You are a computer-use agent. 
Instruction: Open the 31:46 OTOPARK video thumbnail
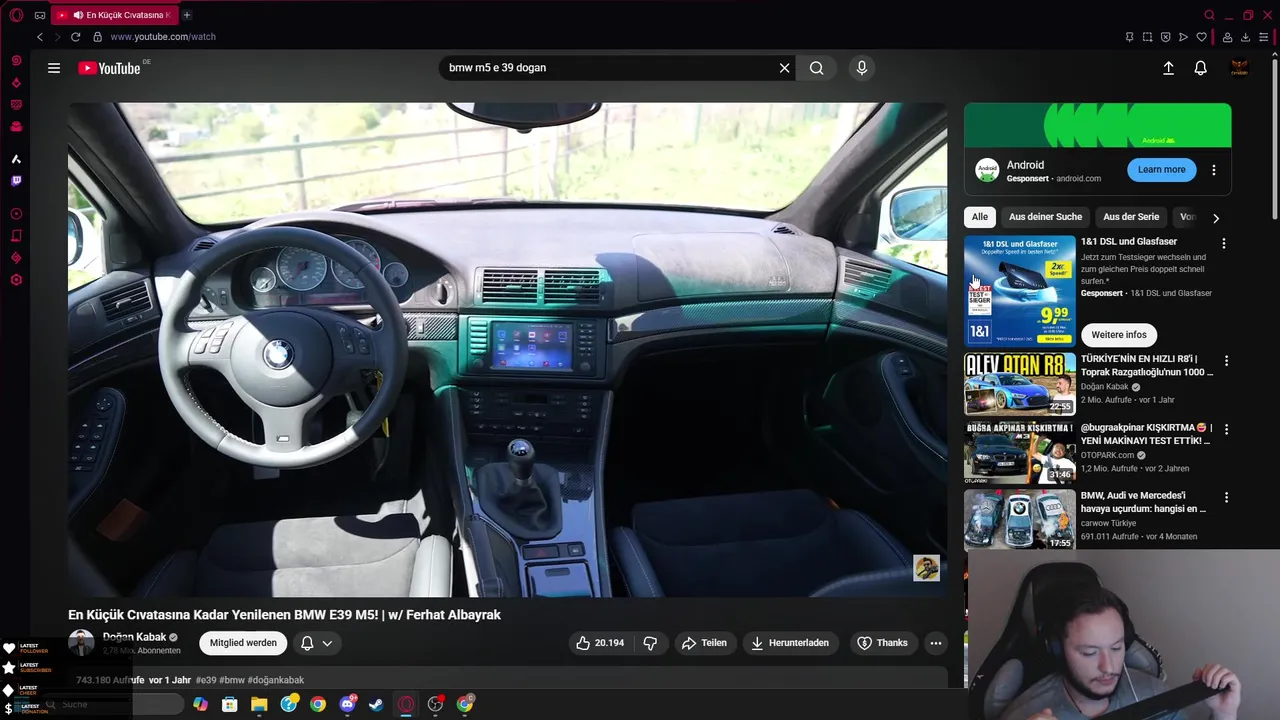[1019, 452]
